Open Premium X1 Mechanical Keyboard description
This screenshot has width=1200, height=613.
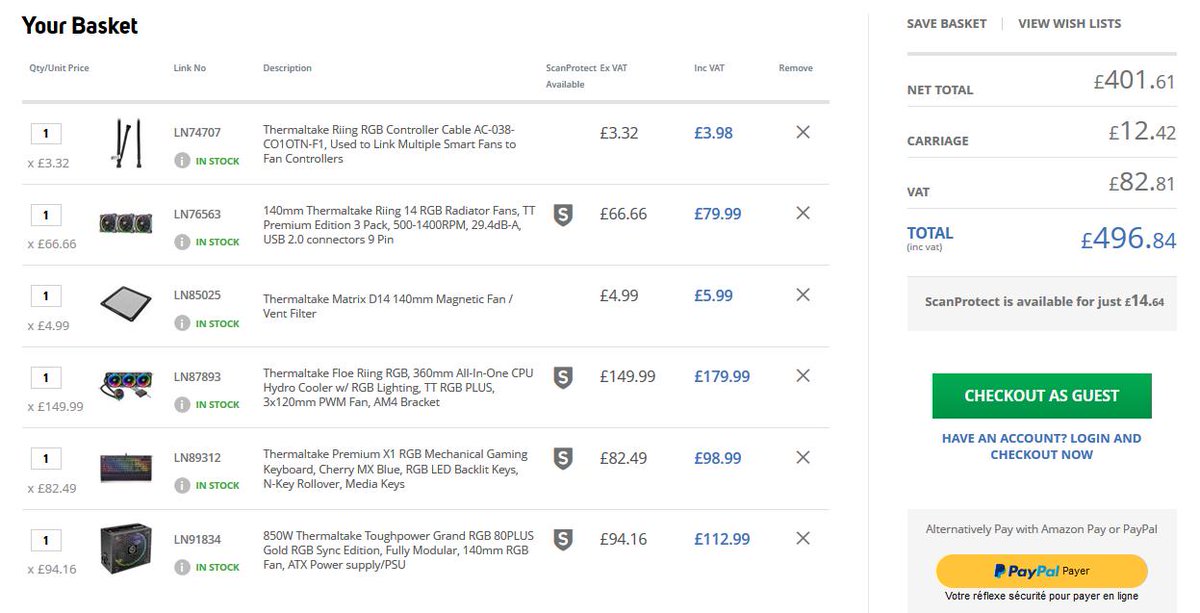point(395,469)
